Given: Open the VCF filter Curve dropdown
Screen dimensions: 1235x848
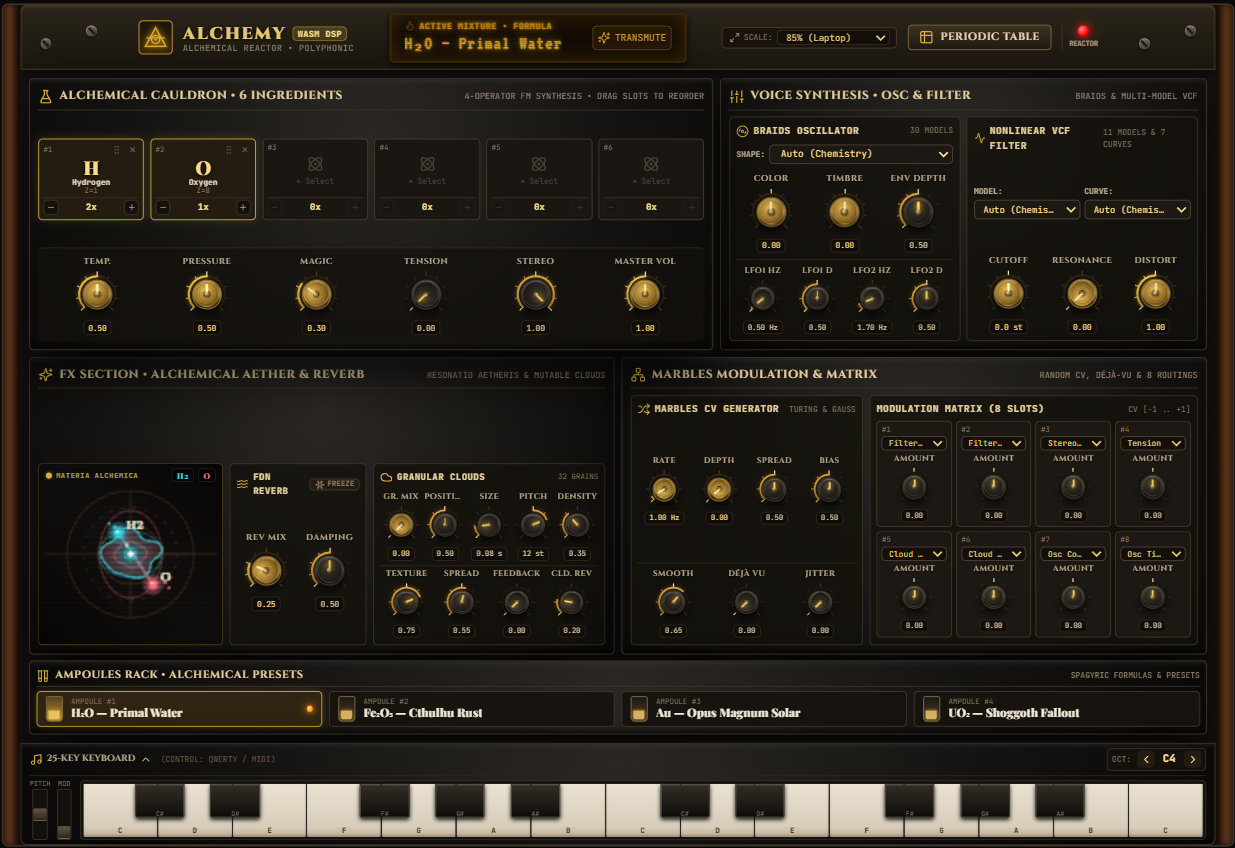Looking at the screenshot, I should (1137, 210).
